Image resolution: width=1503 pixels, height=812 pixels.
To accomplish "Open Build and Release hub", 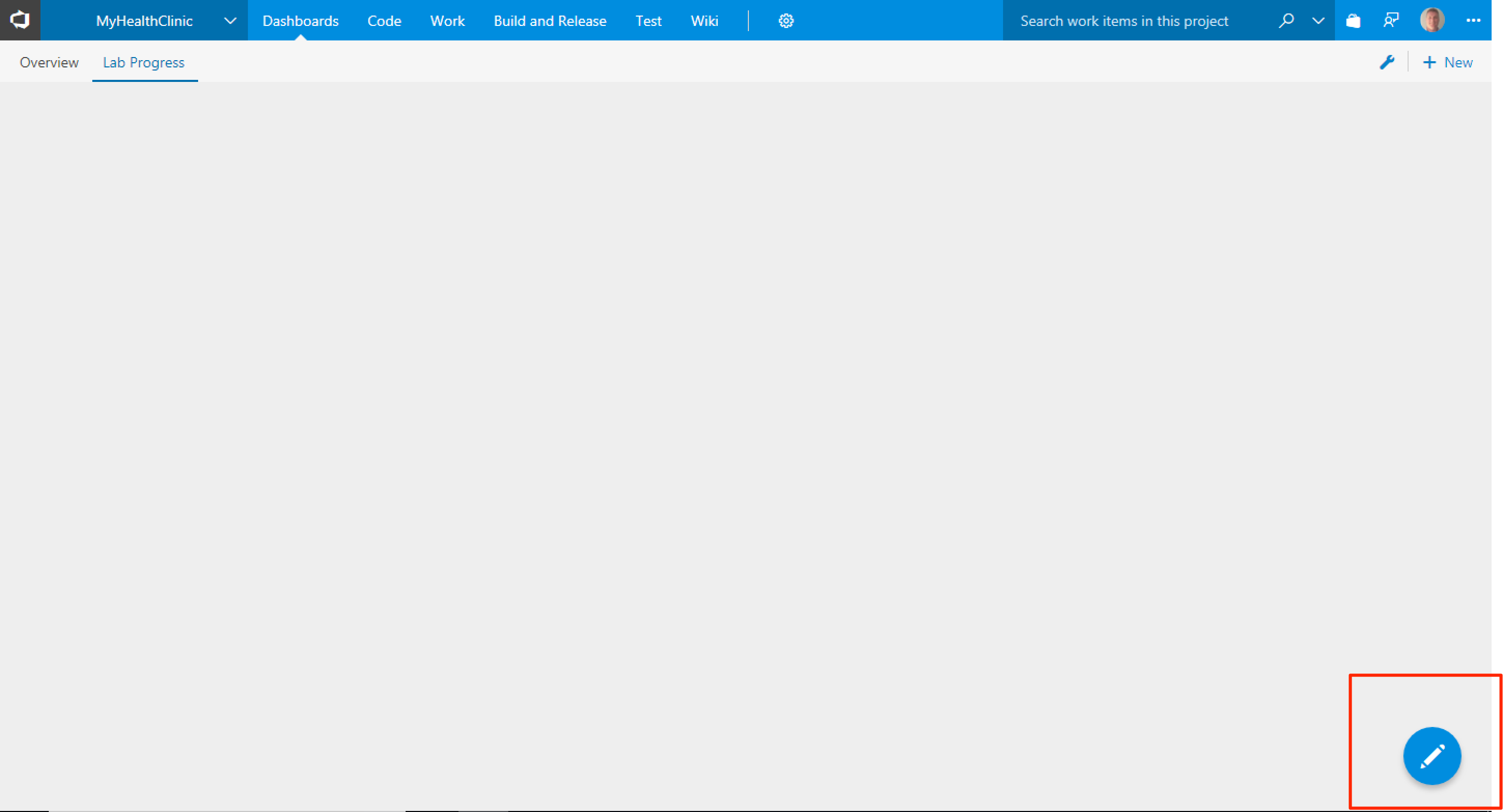I will [550, 21].
